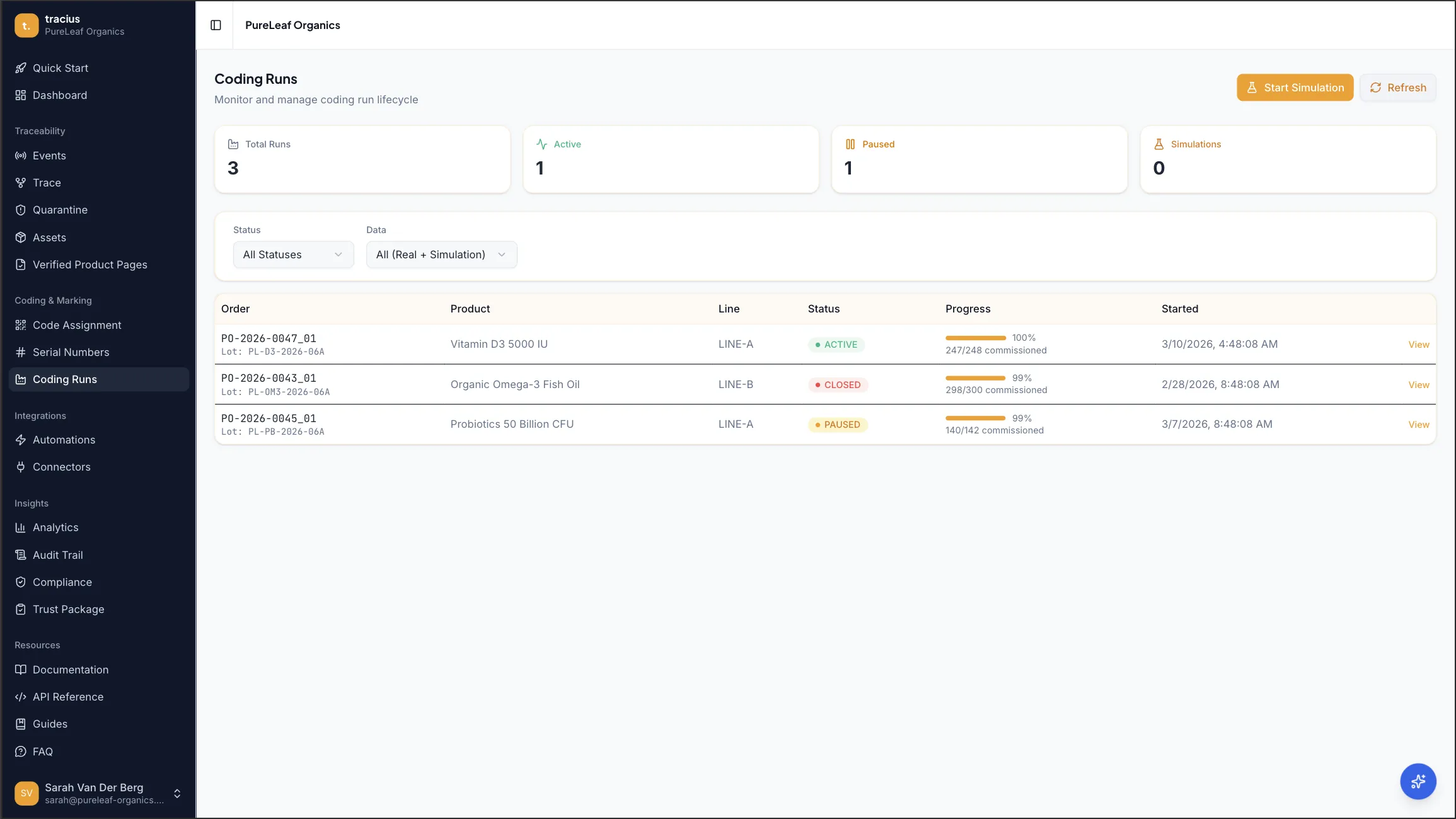Select the Coding Runs sidebar icon

pyautogui.click(x=21, y=379)
